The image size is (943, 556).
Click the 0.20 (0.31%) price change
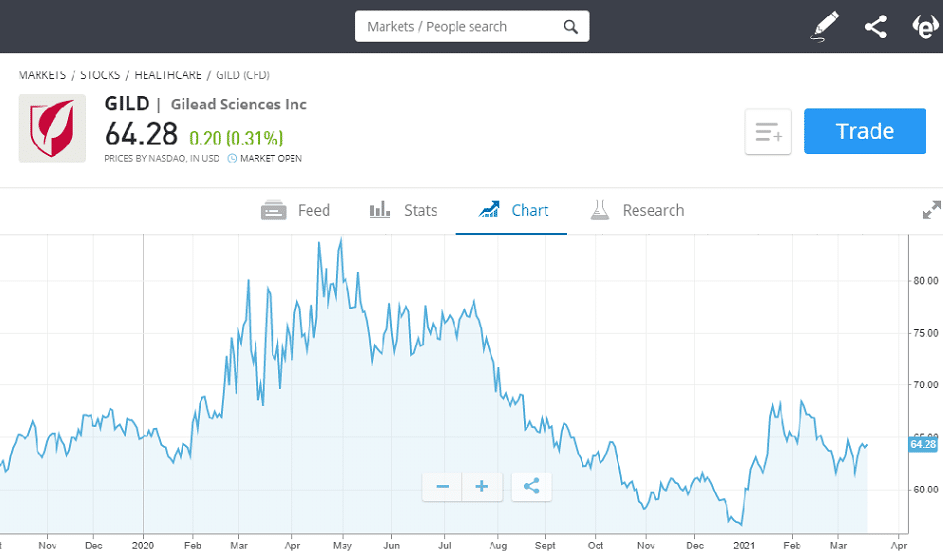[236, 138]
